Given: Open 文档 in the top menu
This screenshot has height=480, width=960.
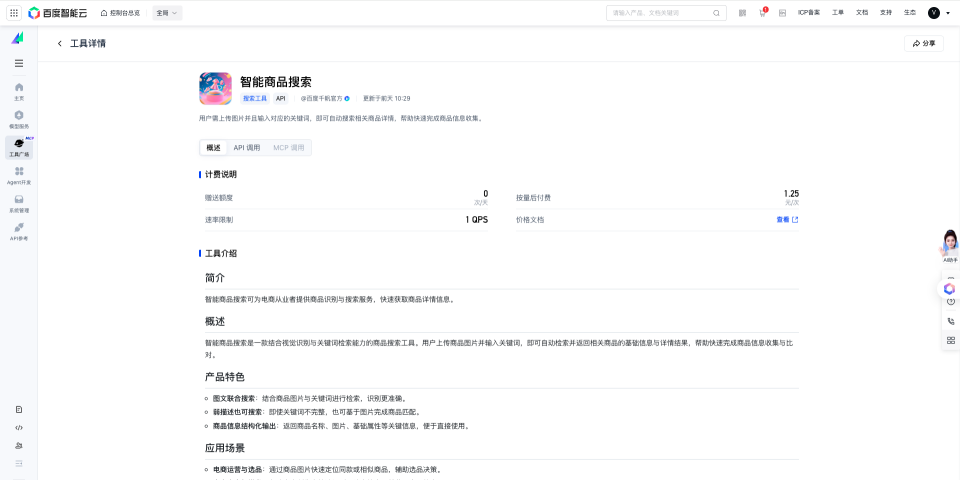Looking at the screenshot, I should [862, 13].
